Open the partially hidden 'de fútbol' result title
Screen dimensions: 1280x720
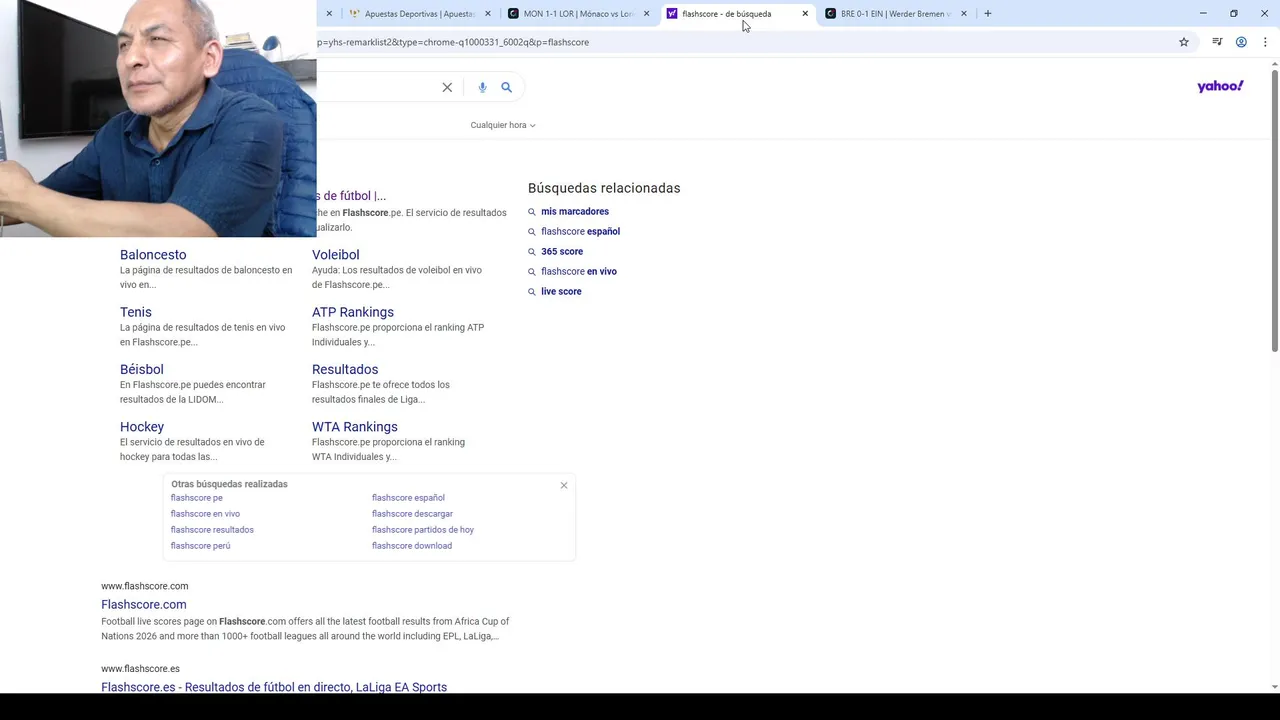(x=352, y=196)
